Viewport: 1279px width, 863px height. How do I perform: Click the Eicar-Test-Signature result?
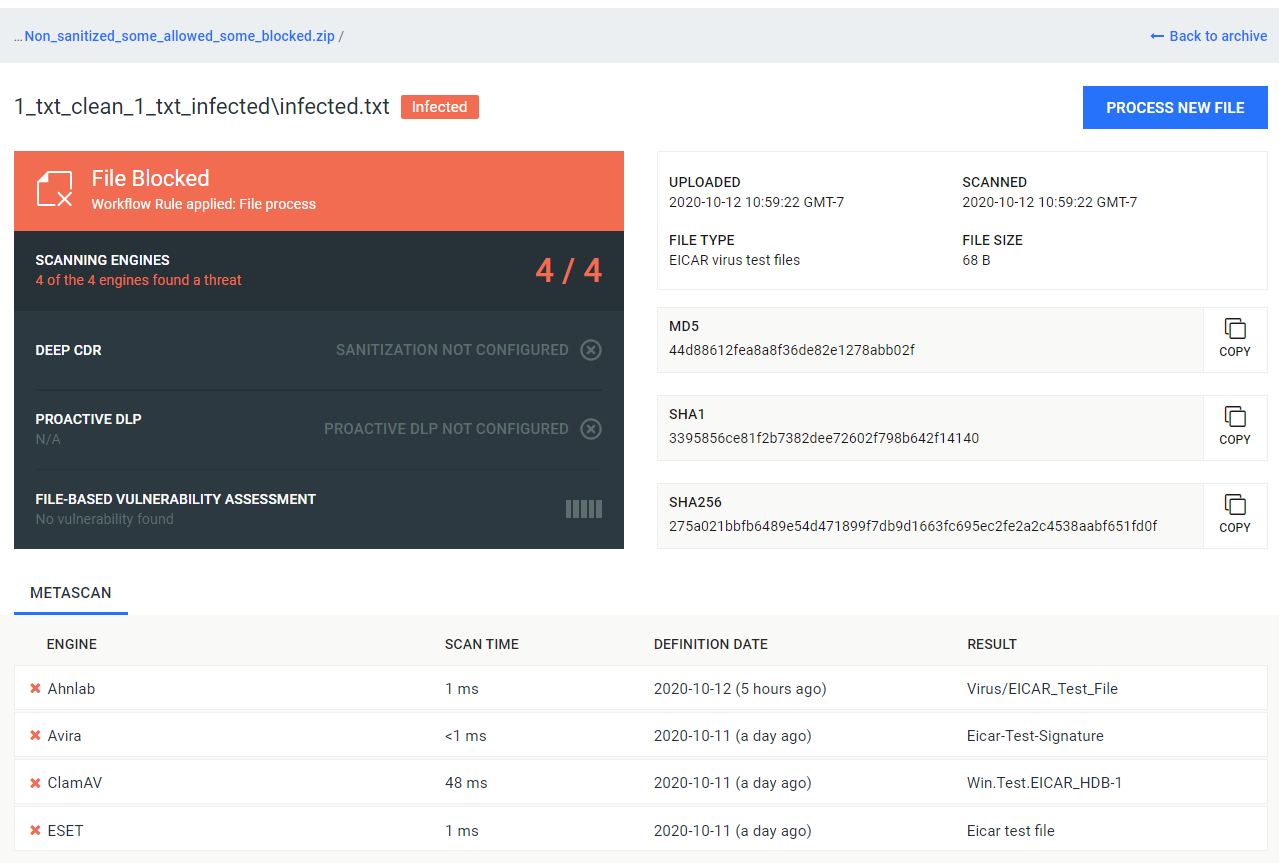click(x=1036, y=736)
